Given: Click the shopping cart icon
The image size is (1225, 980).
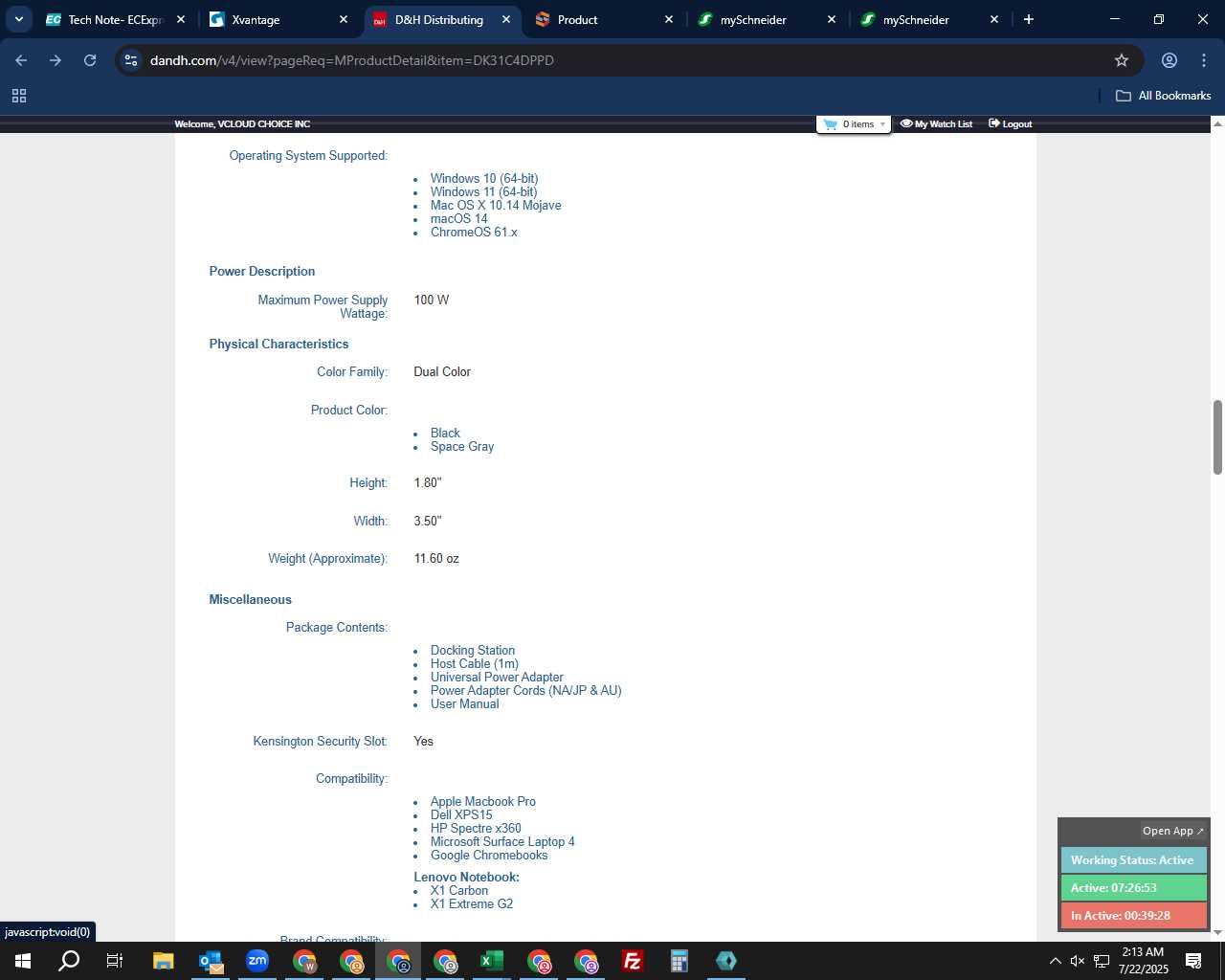Looking at the screenshot, I should click(830, 124).
